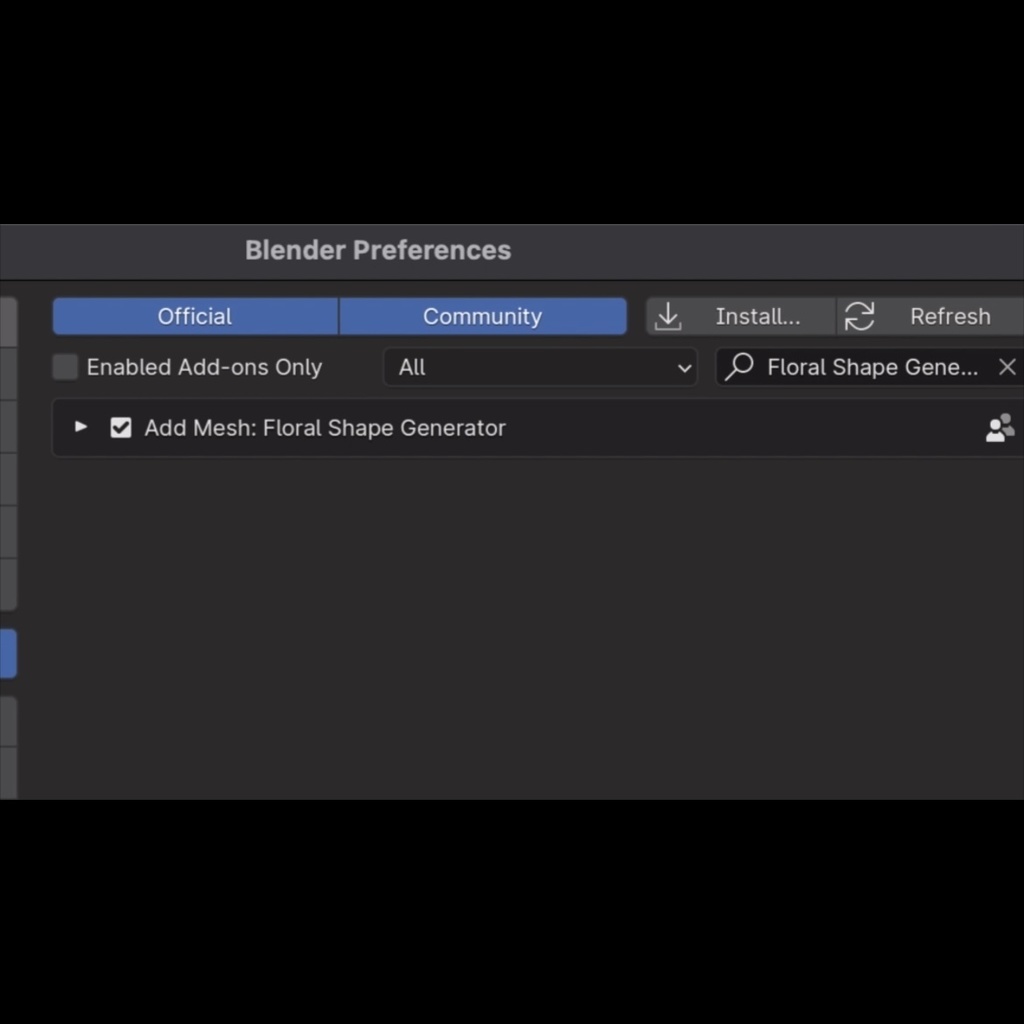
Task: Click the circular Refresh arrows icon
Action: pos(860,316)
